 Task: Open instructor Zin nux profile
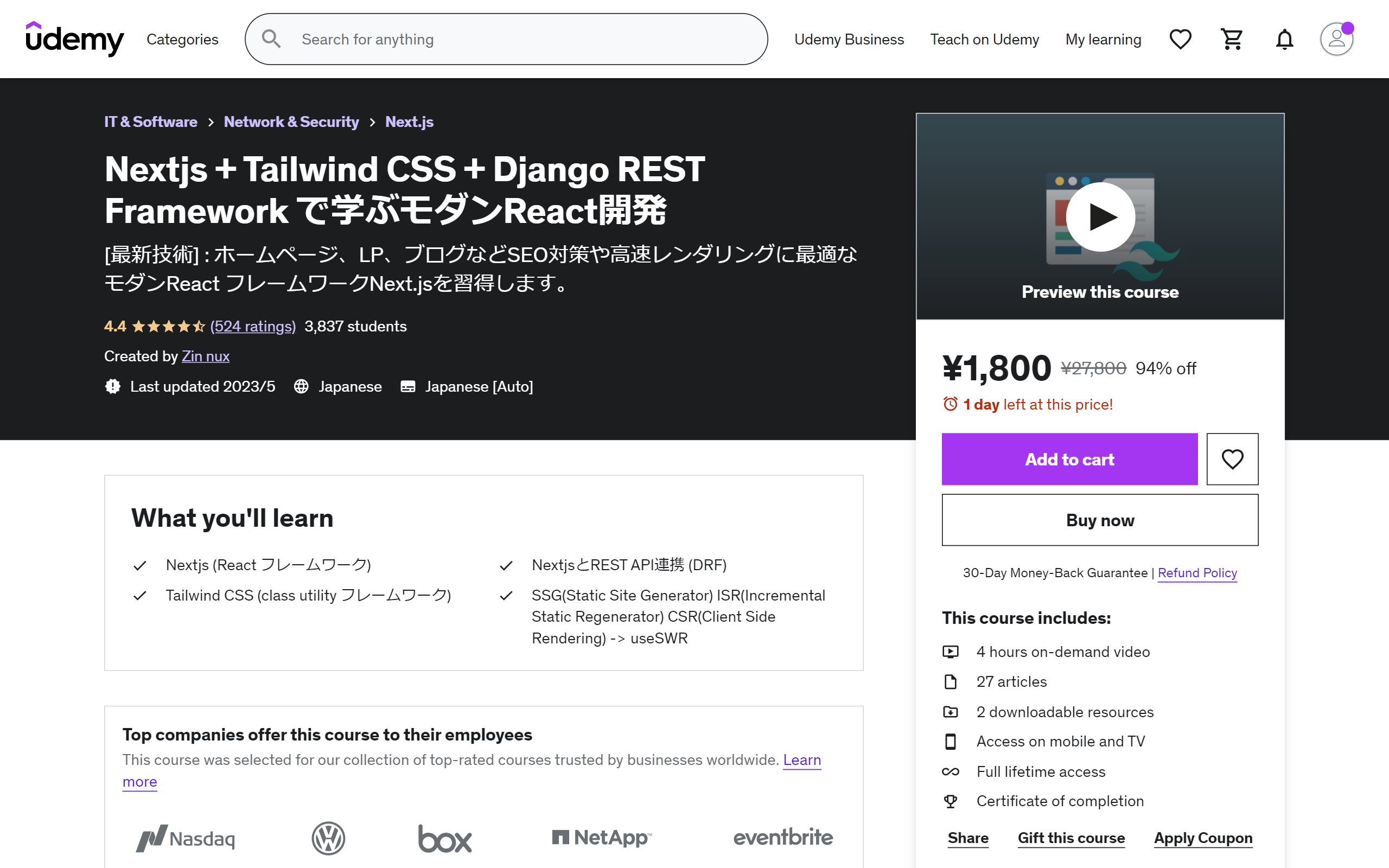[x=206, y=356]
